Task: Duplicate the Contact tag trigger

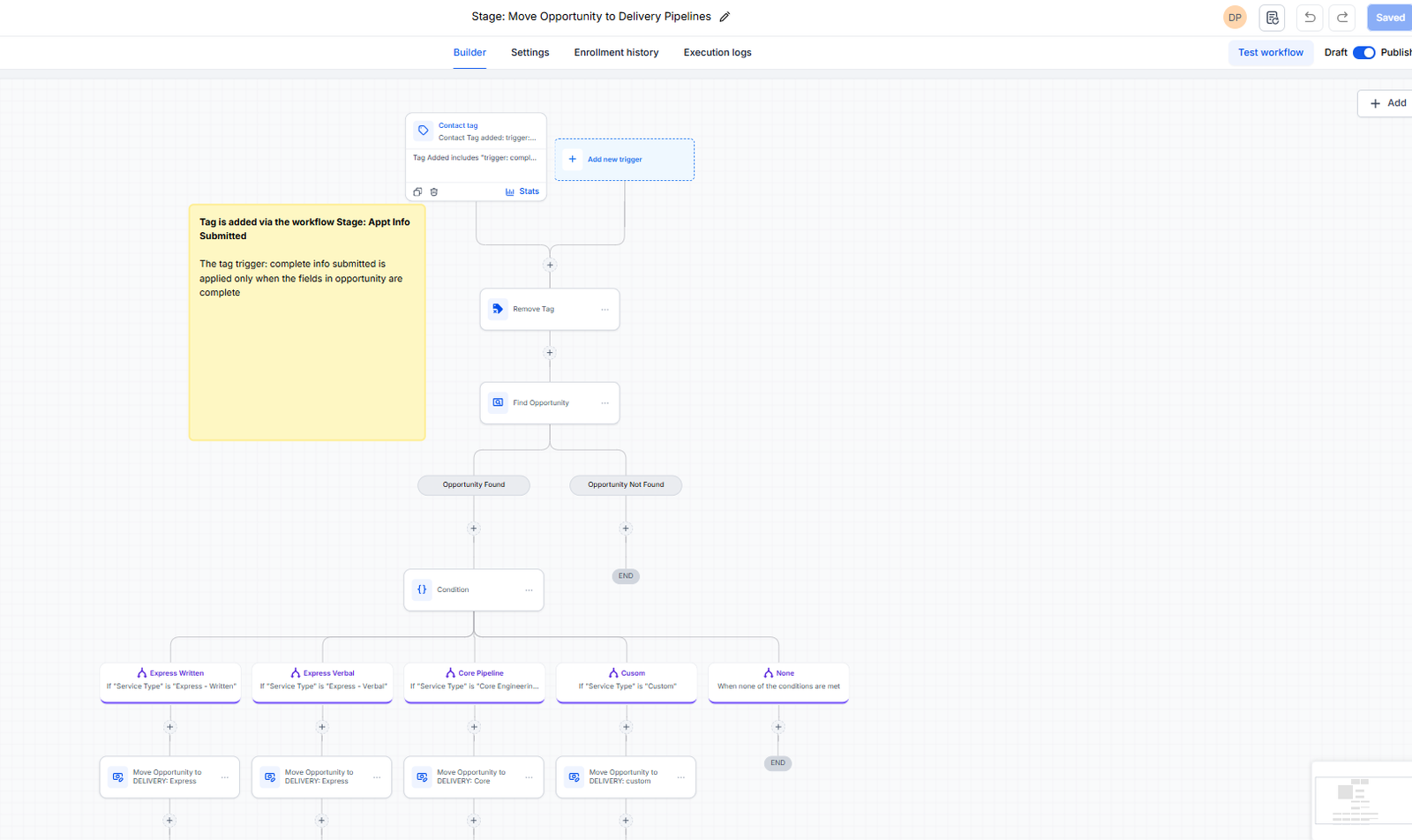Action: [417, 191]
